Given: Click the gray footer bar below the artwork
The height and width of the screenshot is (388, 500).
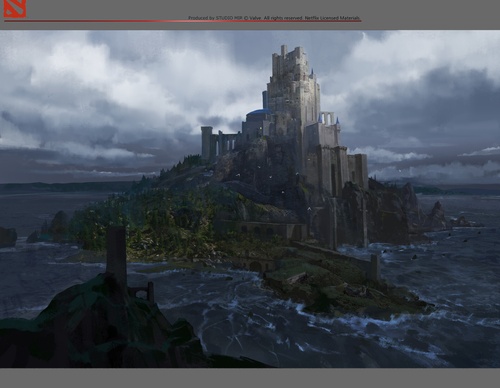Looking at the screenshot, I should 250,378.
